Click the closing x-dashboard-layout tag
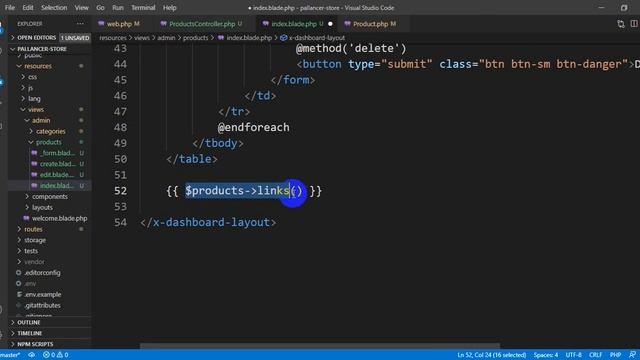The height and width of the screenshot is (360, 640). [x=208, y=222]
